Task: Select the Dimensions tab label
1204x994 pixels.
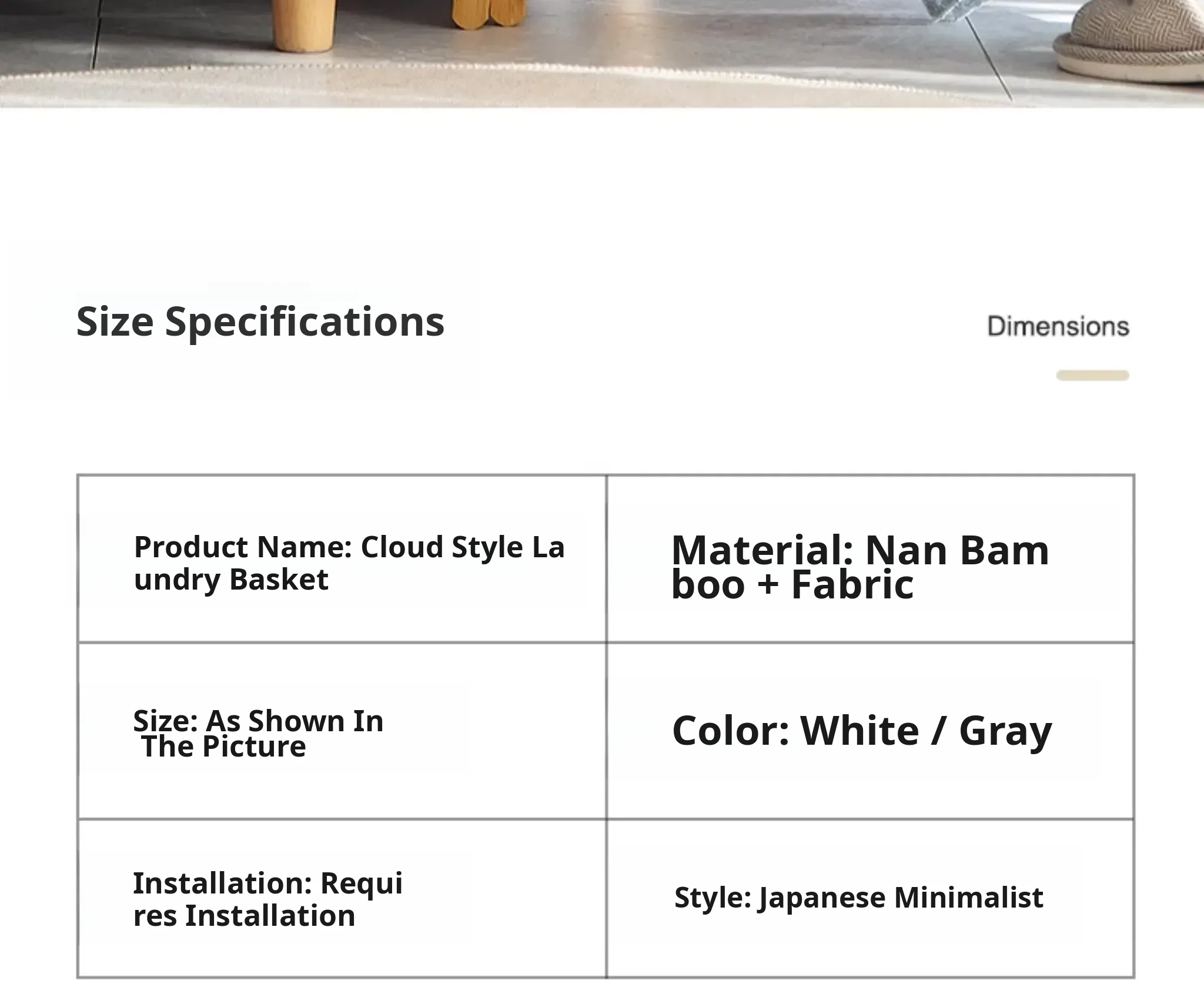Action: coord(1058,327)
